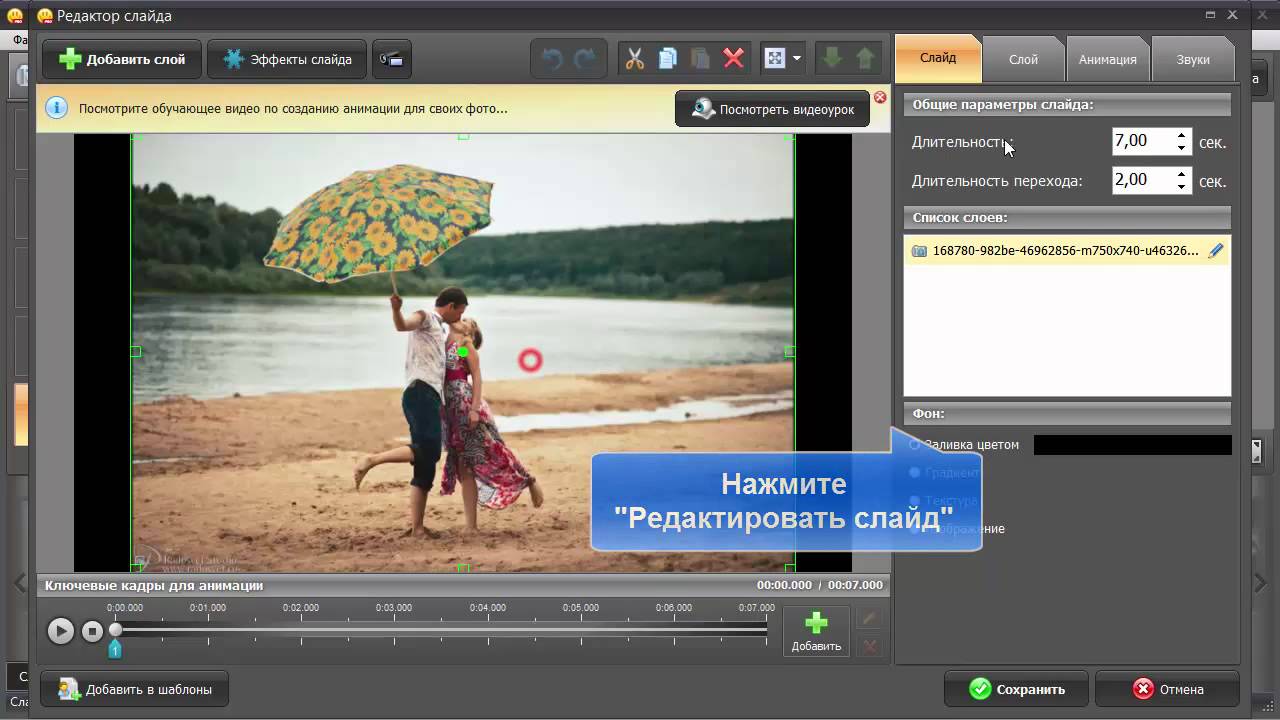Open the black background color swatch

[x=1132, y=445]
